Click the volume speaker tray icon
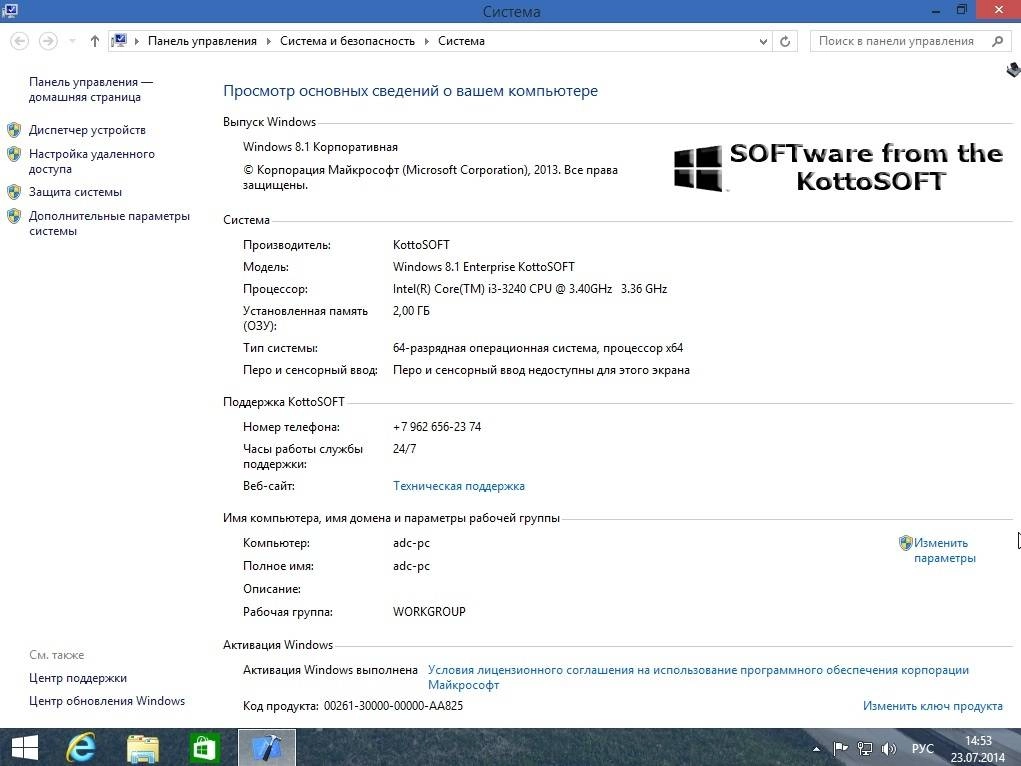Viewport: 1021px width, 766px height. coord(889,749)
